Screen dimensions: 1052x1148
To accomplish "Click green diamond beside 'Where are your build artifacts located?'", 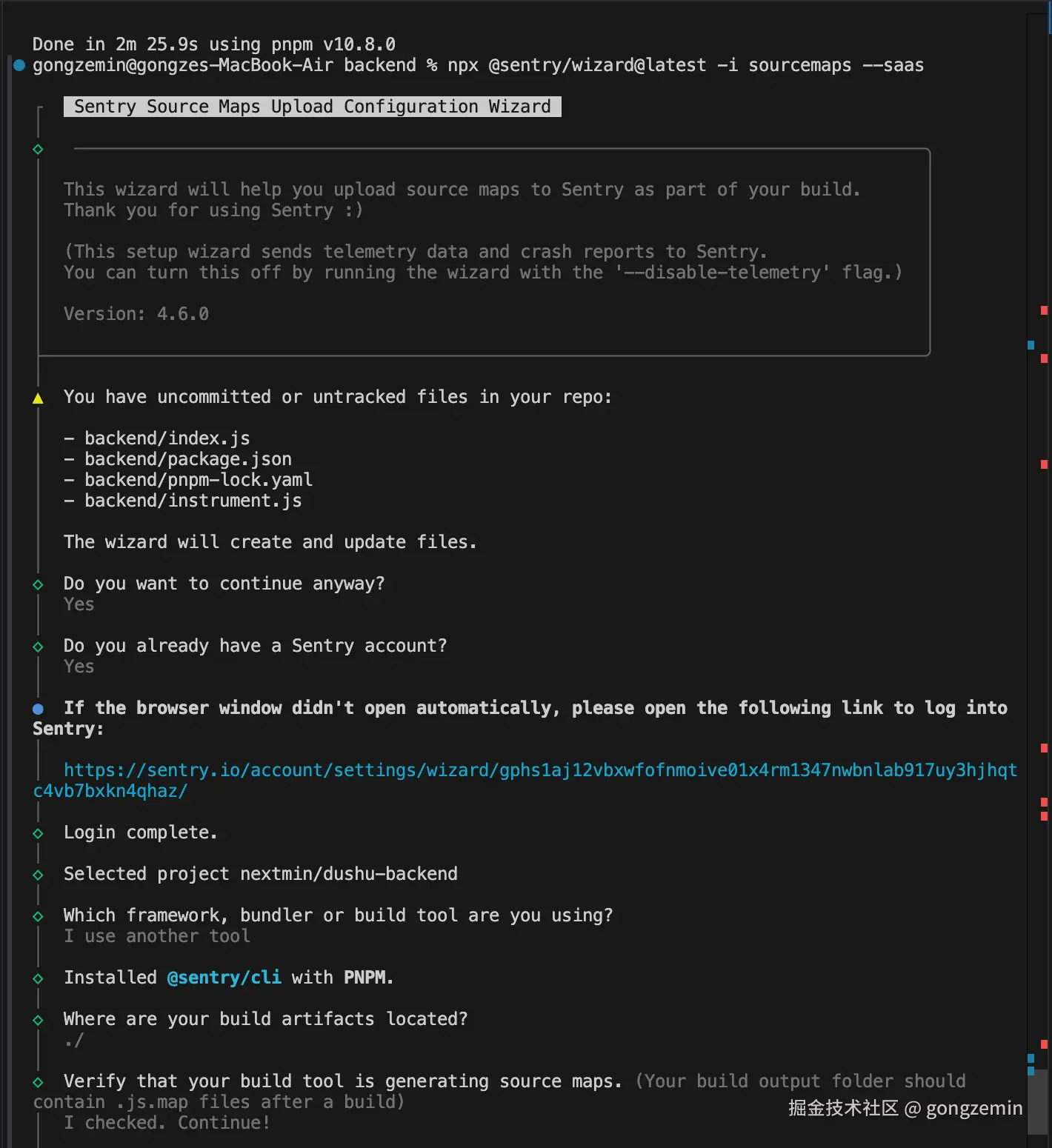I will click(x=38, y=1020).
